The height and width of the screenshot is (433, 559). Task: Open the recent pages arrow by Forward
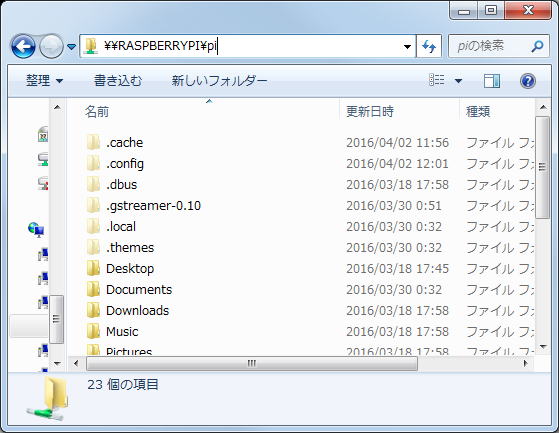(x=72, y=47)
